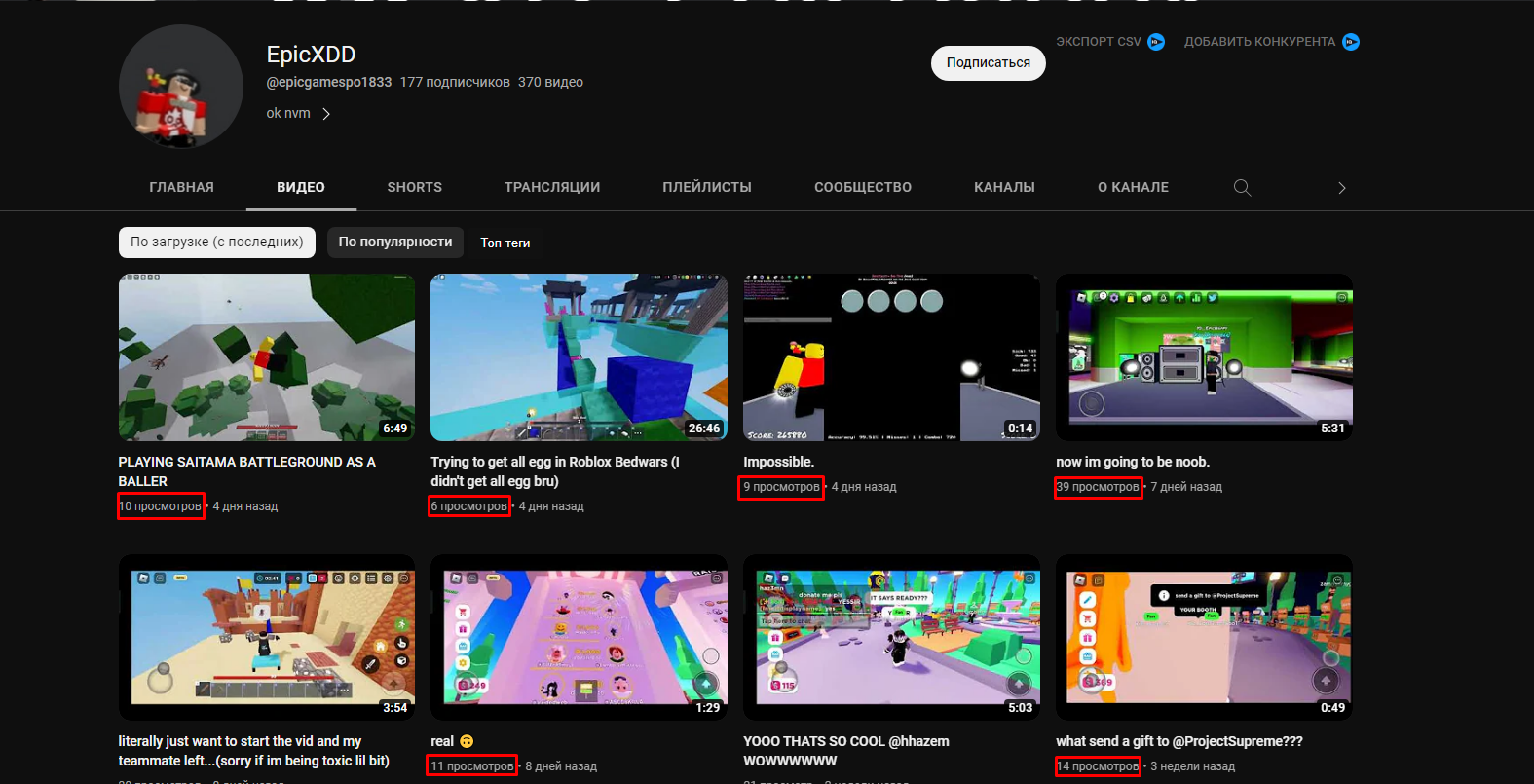Click the '370 видео' video count
The image size is (1534, 784).
(550, 82)
